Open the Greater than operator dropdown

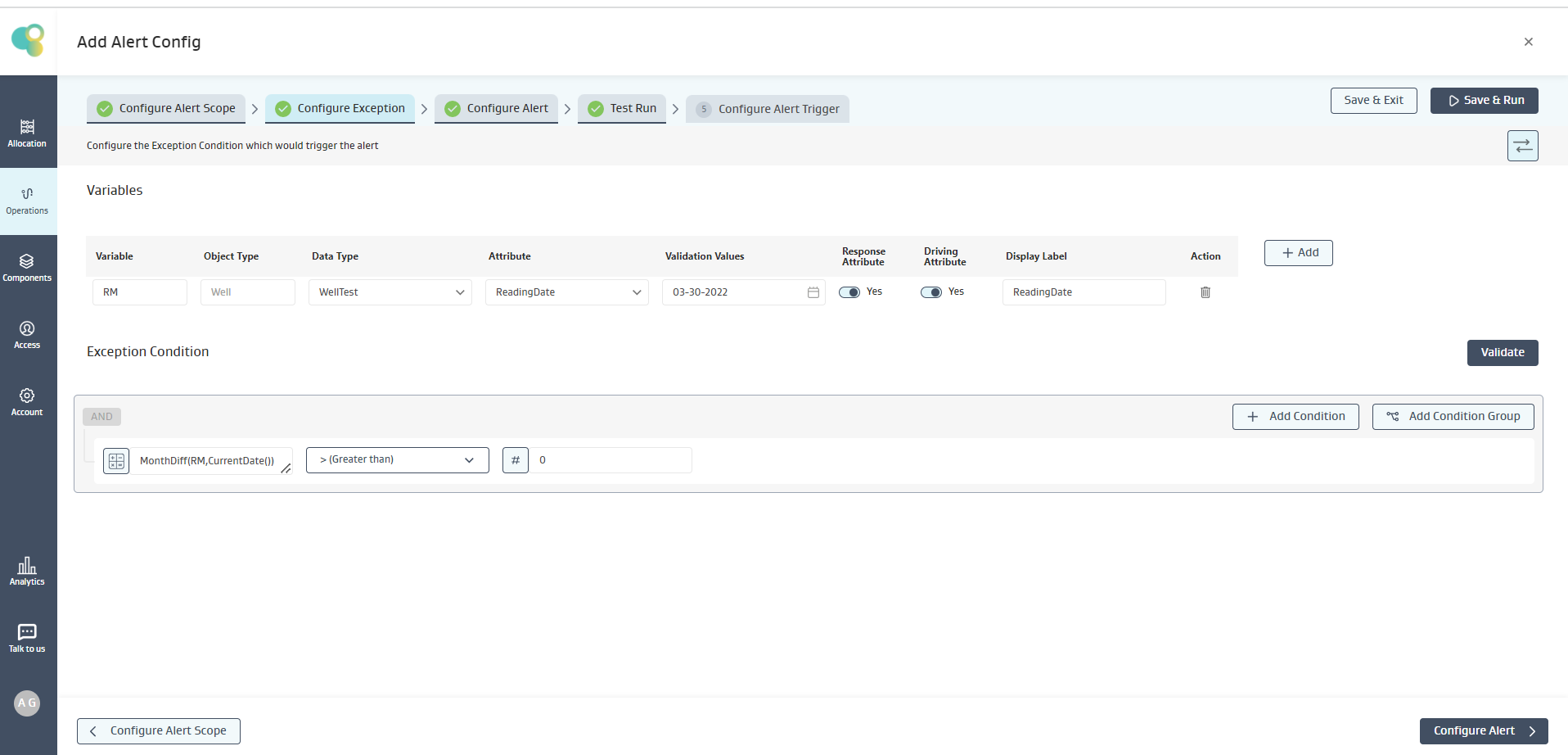tap(397, 460)
